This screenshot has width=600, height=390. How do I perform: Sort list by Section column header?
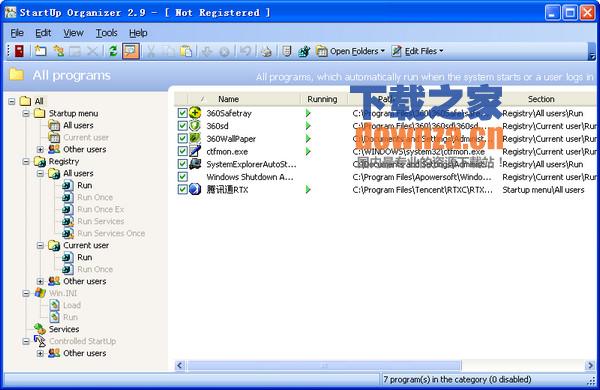click(541, 99)
